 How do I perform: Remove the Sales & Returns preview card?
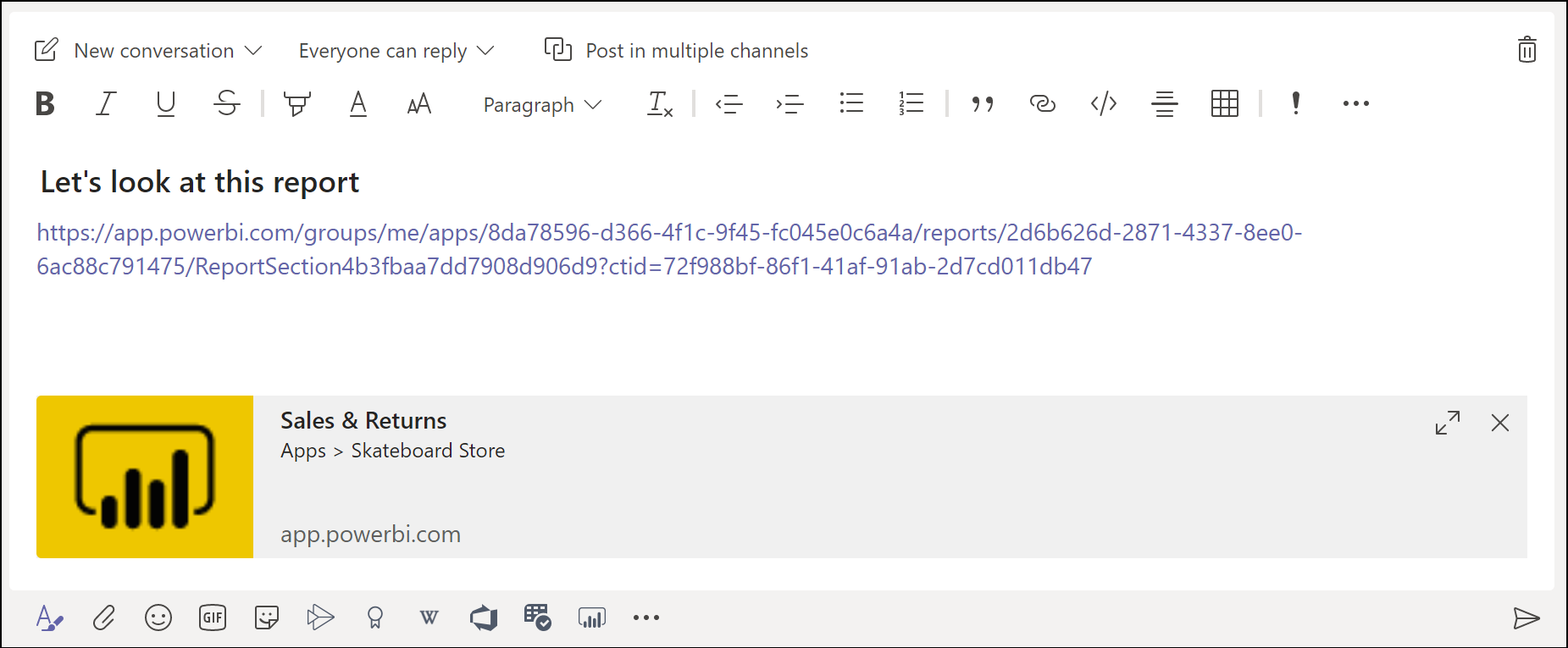click(x=1500, y=423)
